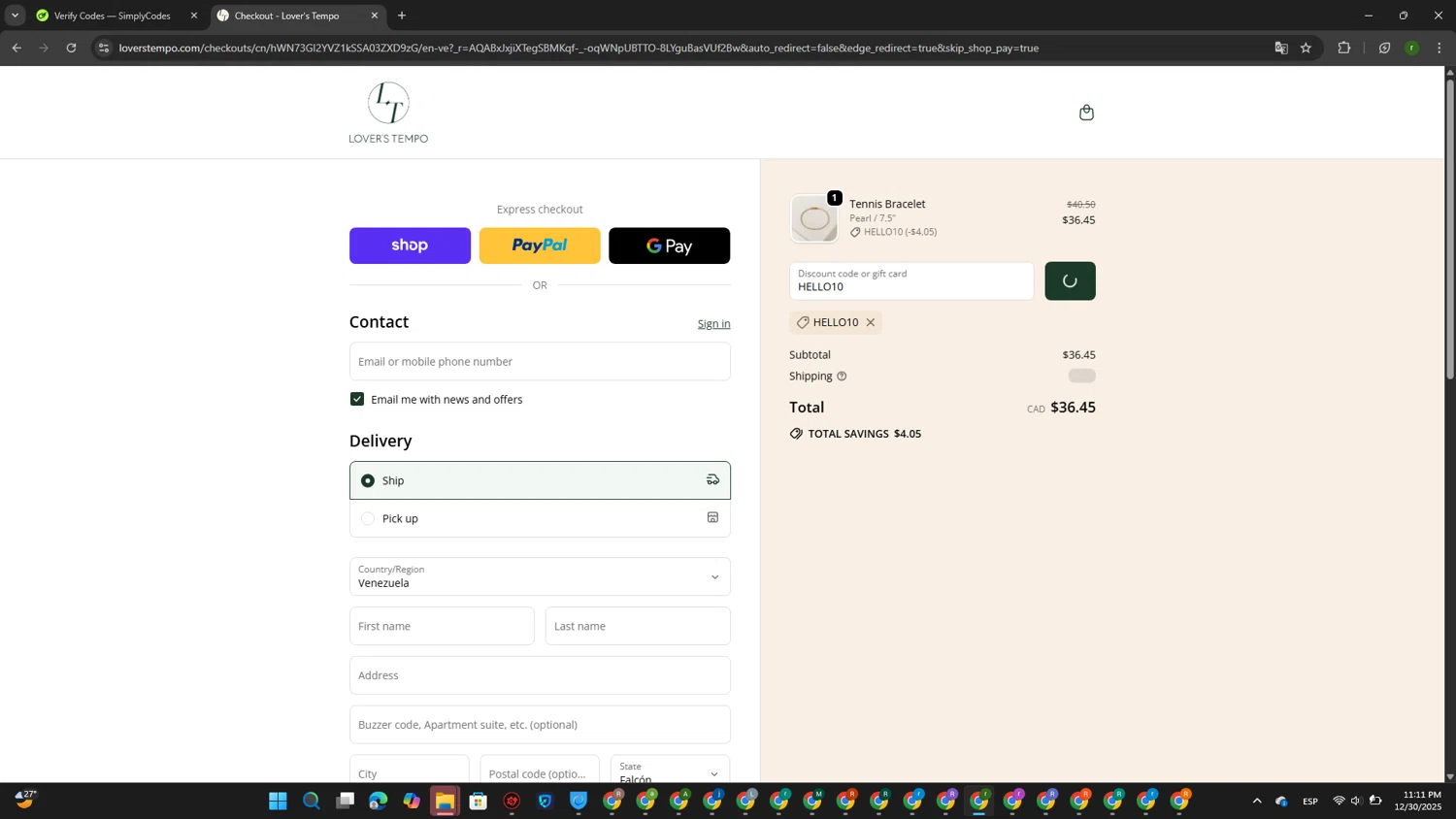The height and width of the screenshot is (819, 1456).
Task: Focus the Address field
Action: point(540,675)
